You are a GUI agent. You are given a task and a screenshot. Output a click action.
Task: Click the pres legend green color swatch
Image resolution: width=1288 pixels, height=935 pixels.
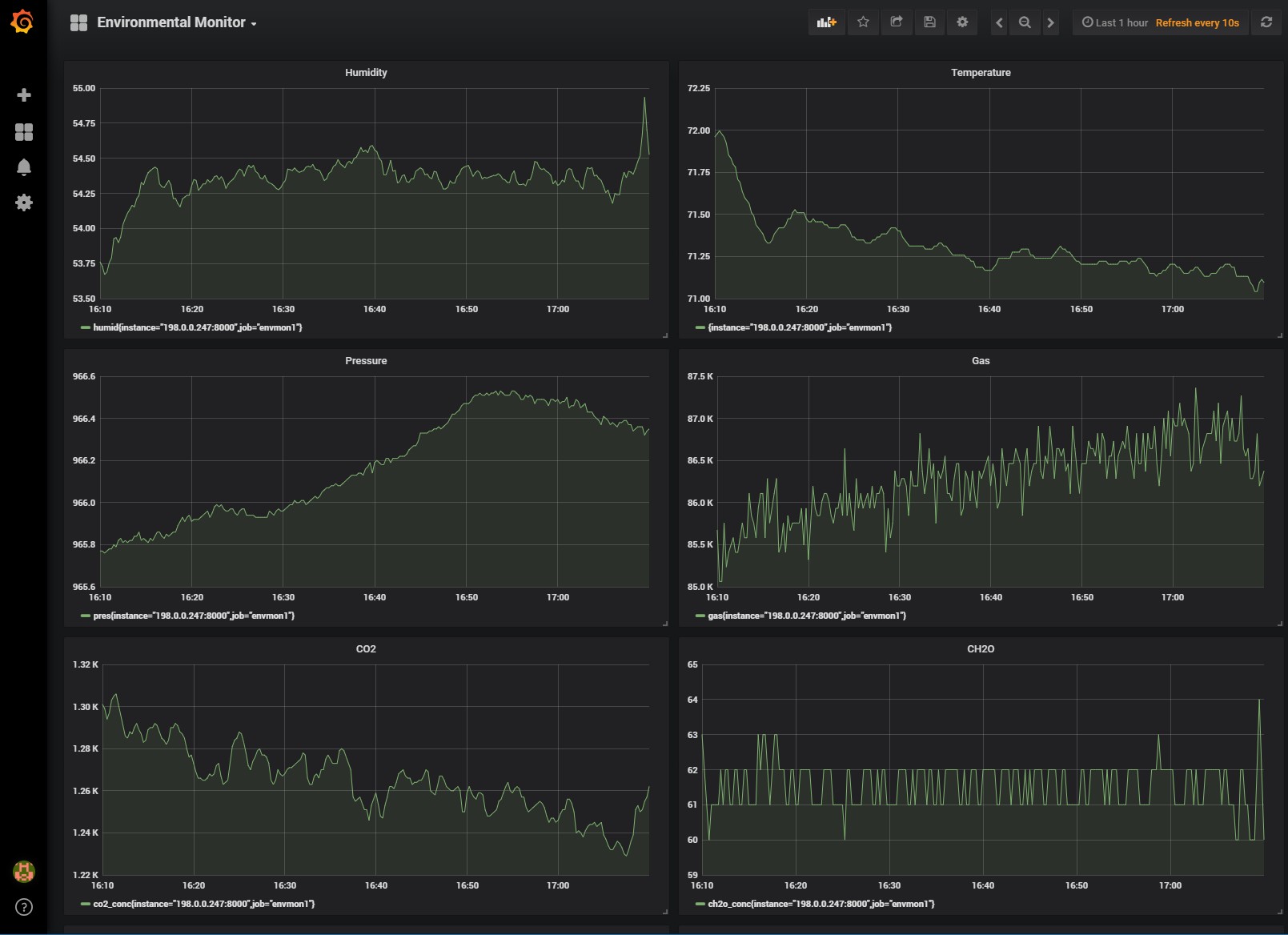click(x=85, y=616)
